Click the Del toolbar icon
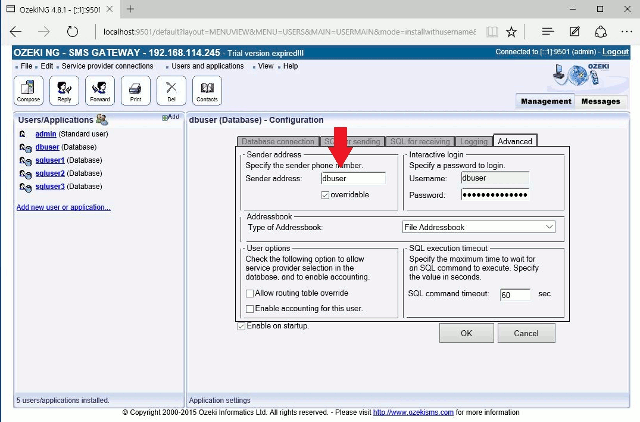Viewport: 640px width, 422px height. (x=171, y=90)
